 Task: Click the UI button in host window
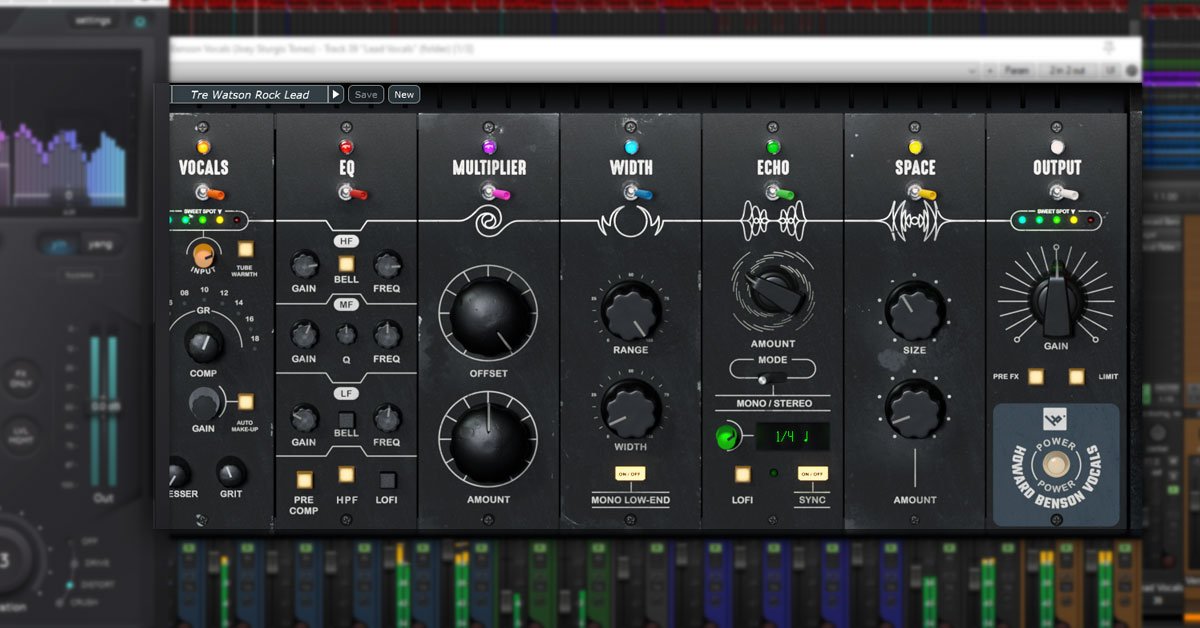(1110, 71)
